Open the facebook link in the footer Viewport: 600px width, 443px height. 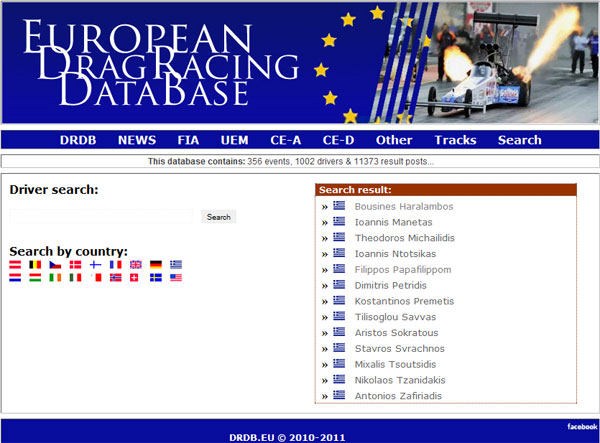coord(582,426)
